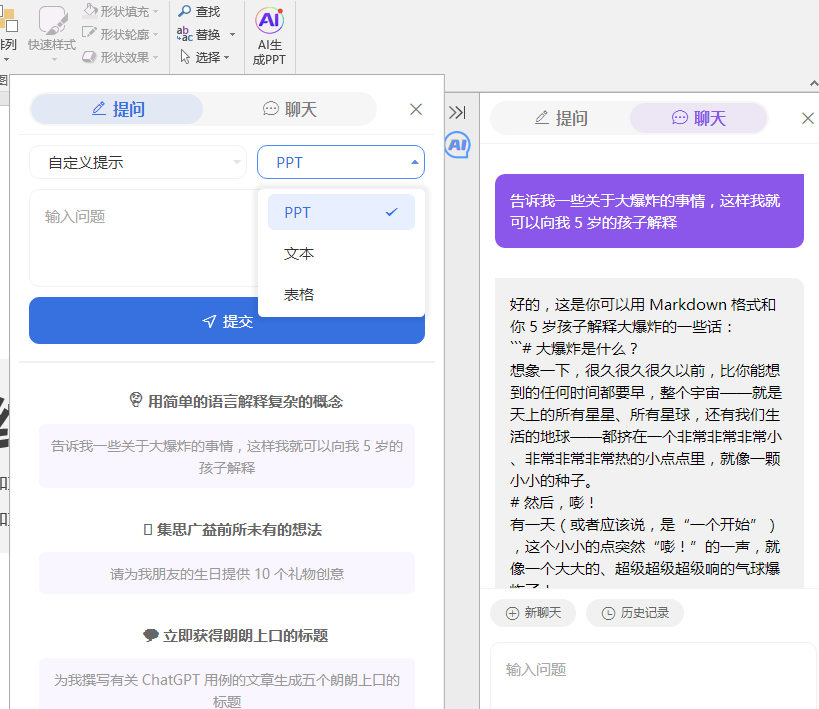Switch to 提问 tab in right panel

[560, 118]
